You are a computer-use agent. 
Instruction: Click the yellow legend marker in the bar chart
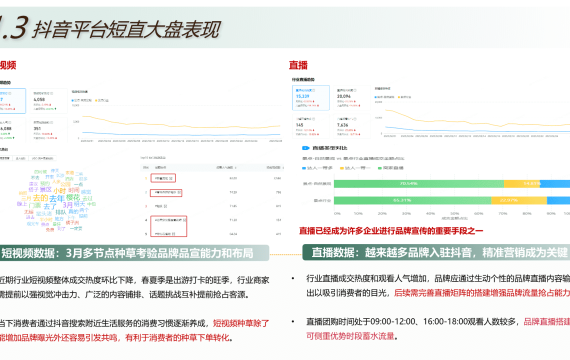[342, 168]
